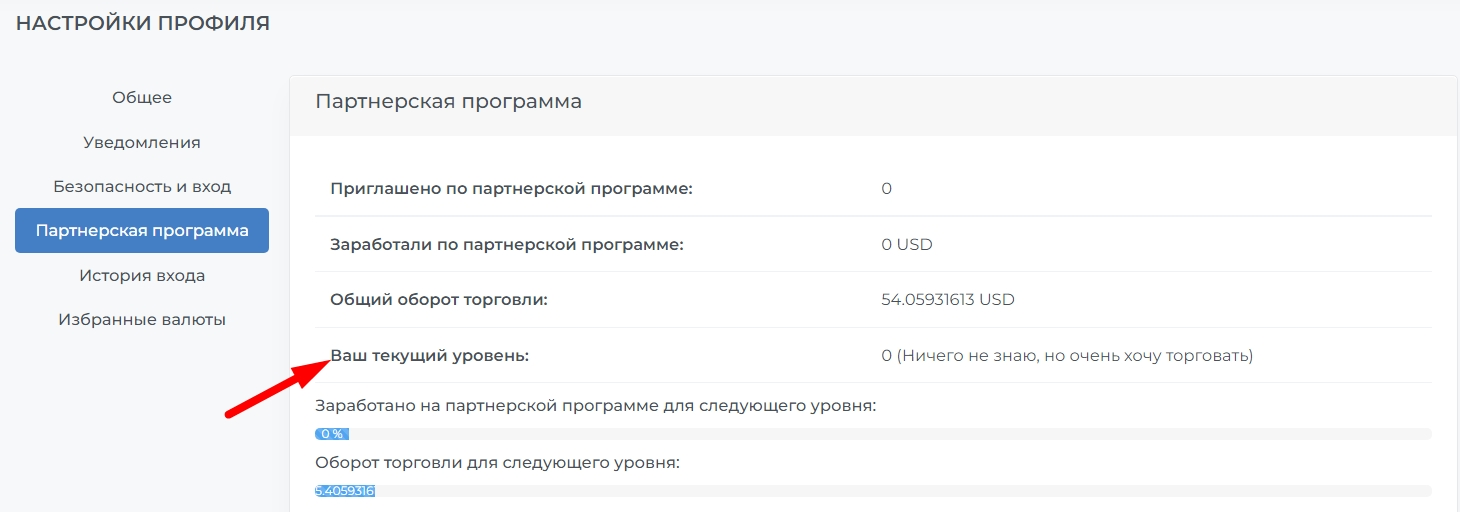Click the Приглашено по партнерской программе row

pos(873,188)
